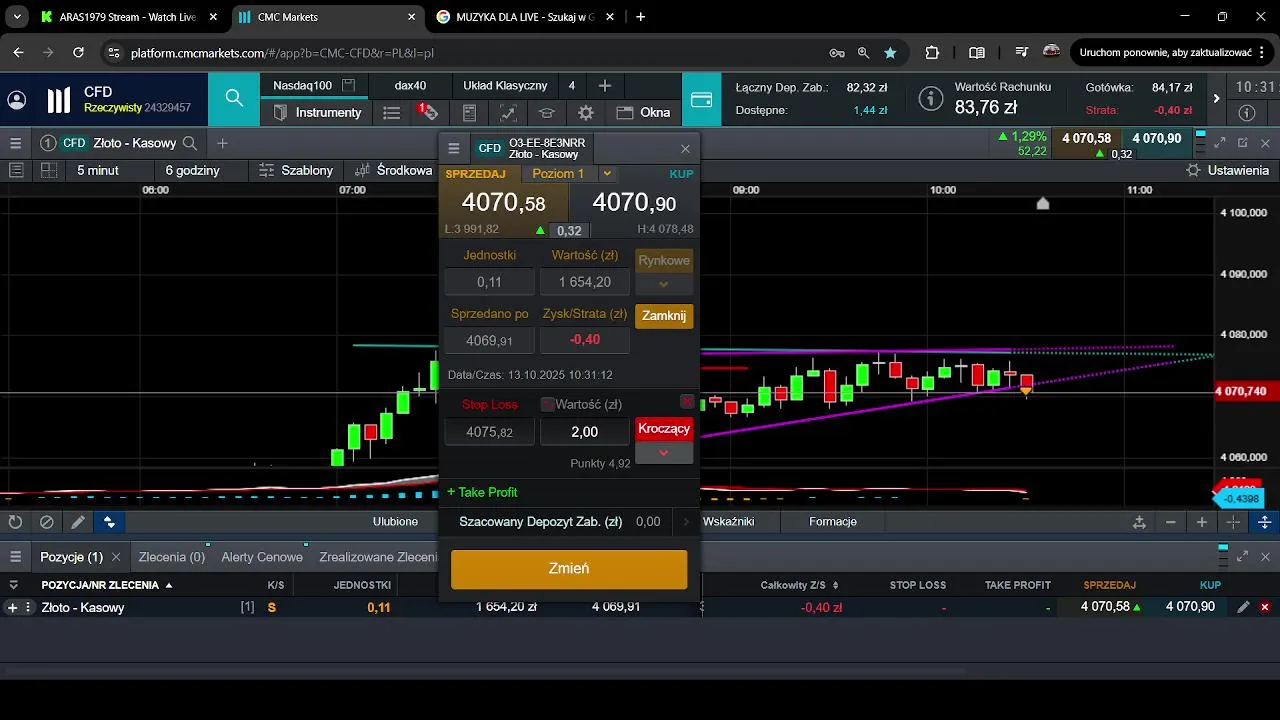The width and height of the screenshot is (1280, 720).
Task: Open the 6 godziny time range selector
Action: [x=192, y=170]
